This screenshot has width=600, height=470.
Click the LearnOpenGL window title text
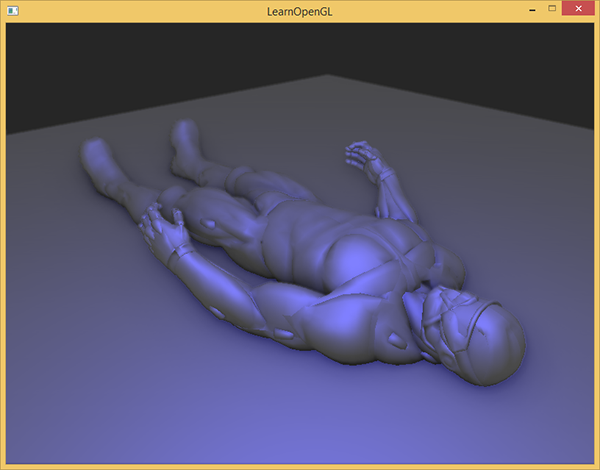click(300, 10)
